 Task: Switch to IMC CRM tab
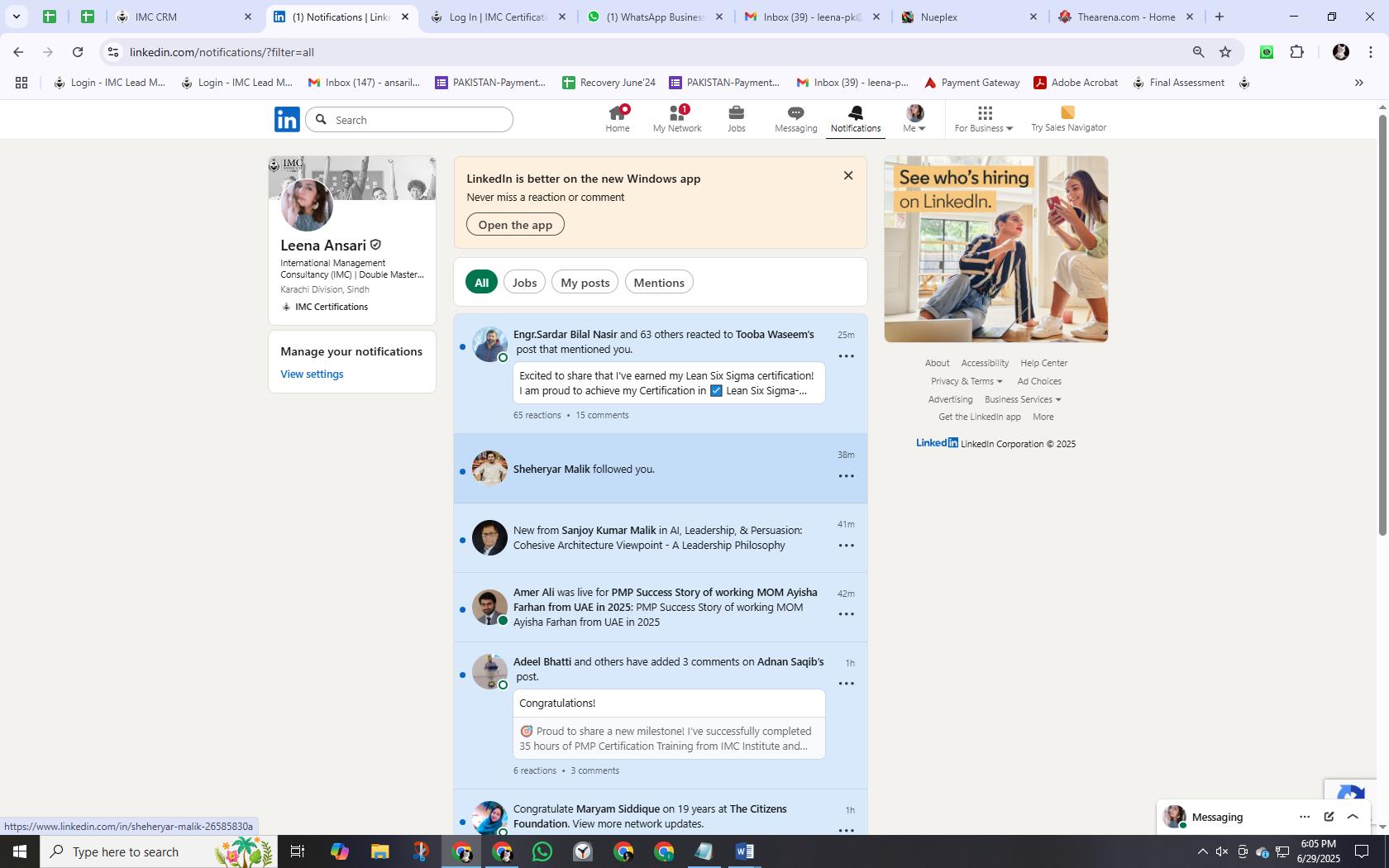(184, 17)
